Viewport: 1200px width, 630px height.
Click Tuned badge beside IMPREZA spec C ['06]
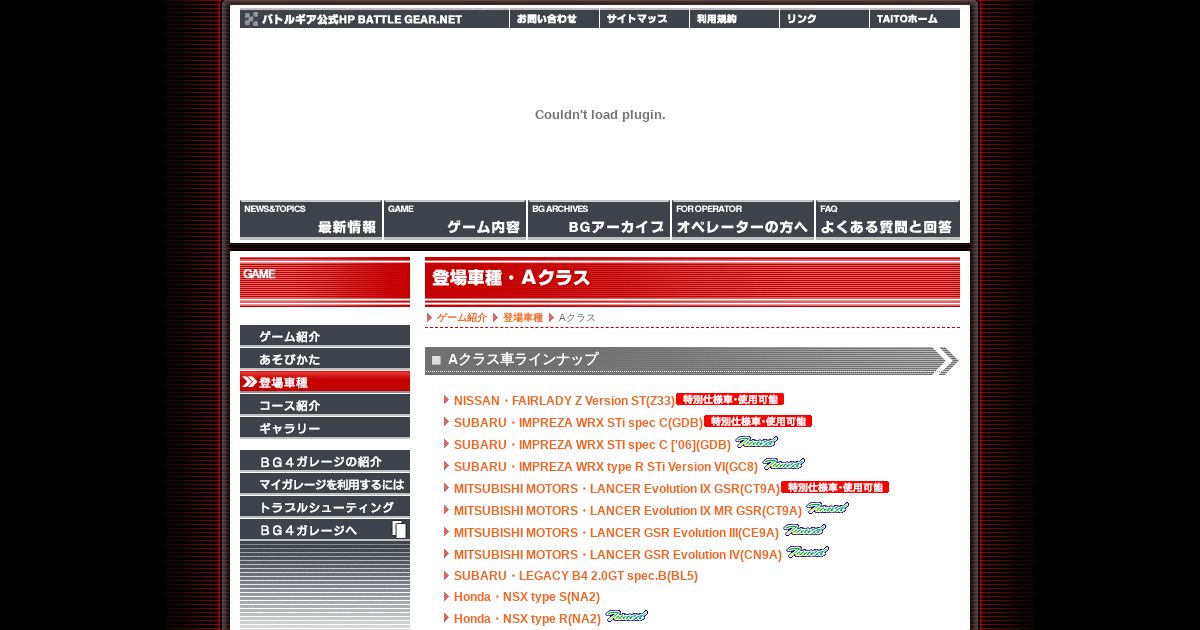[x=756, y=442]
